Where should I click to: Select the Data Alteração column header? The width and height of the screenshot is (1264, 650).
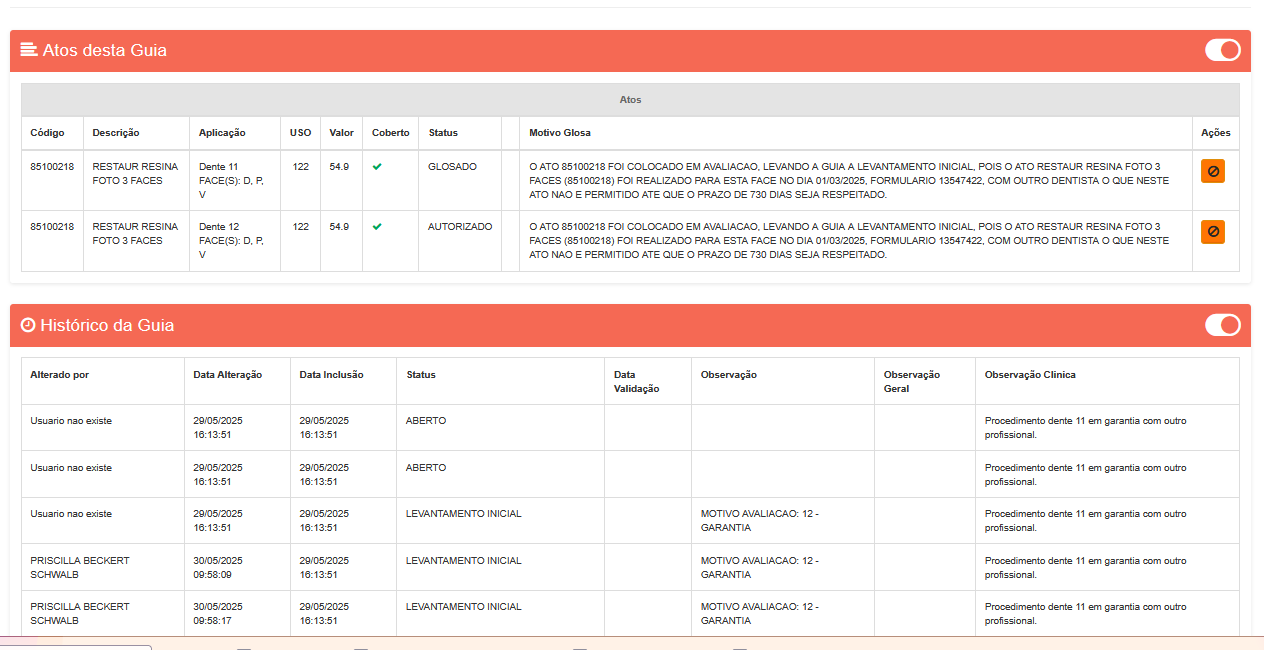pos(227,375)
